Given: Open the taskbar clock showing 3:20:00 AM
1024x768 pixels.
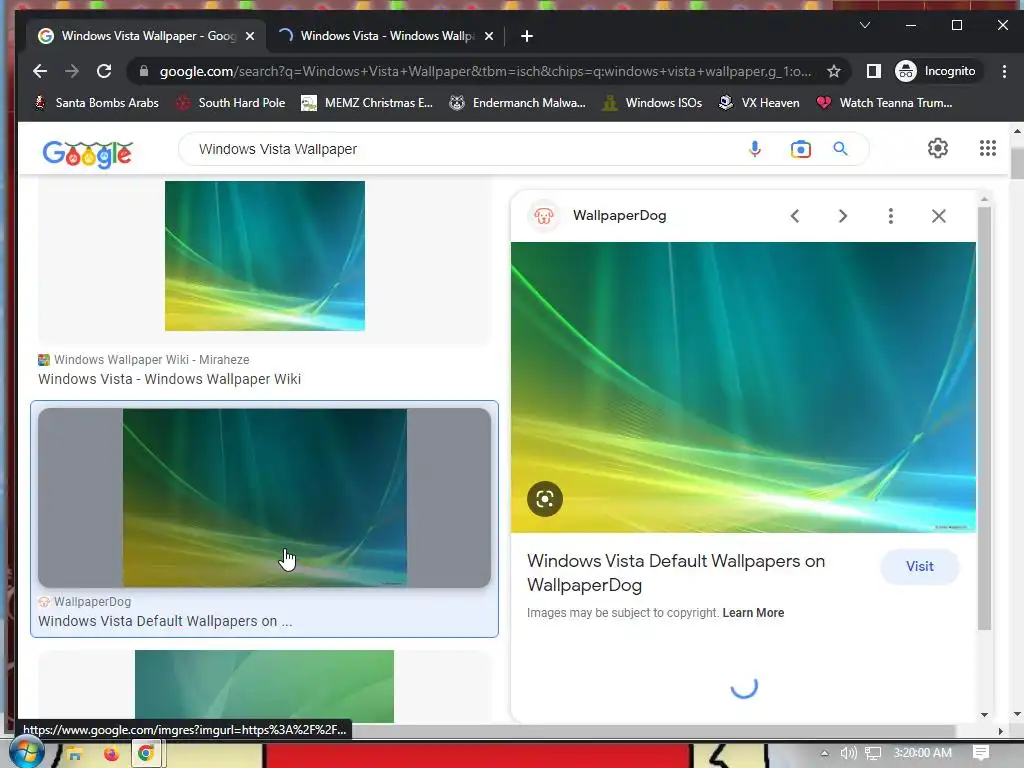Looking at the screenshot, I should tap(922, 753).
